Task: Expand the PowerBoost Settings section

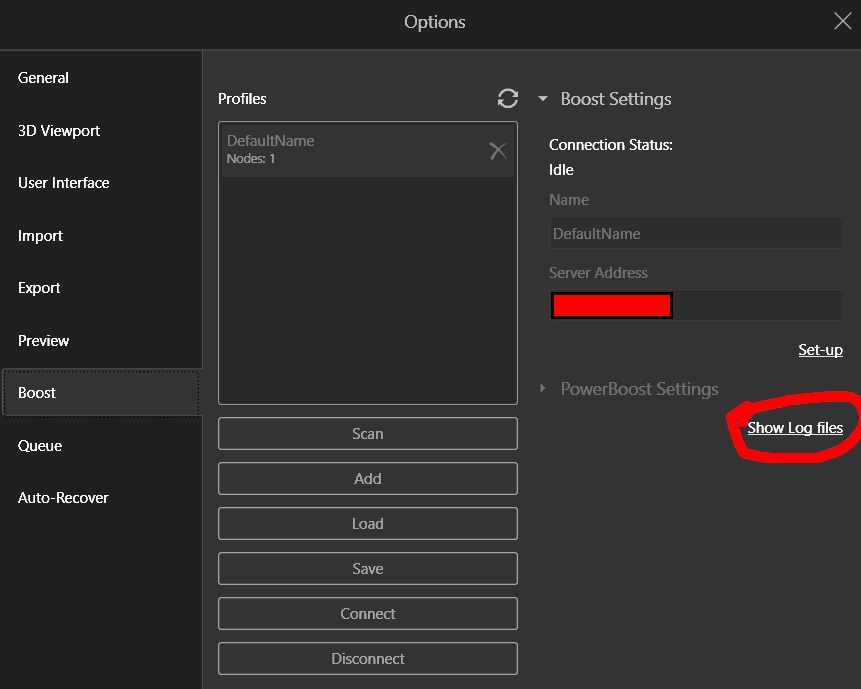Action: (543, 389)
